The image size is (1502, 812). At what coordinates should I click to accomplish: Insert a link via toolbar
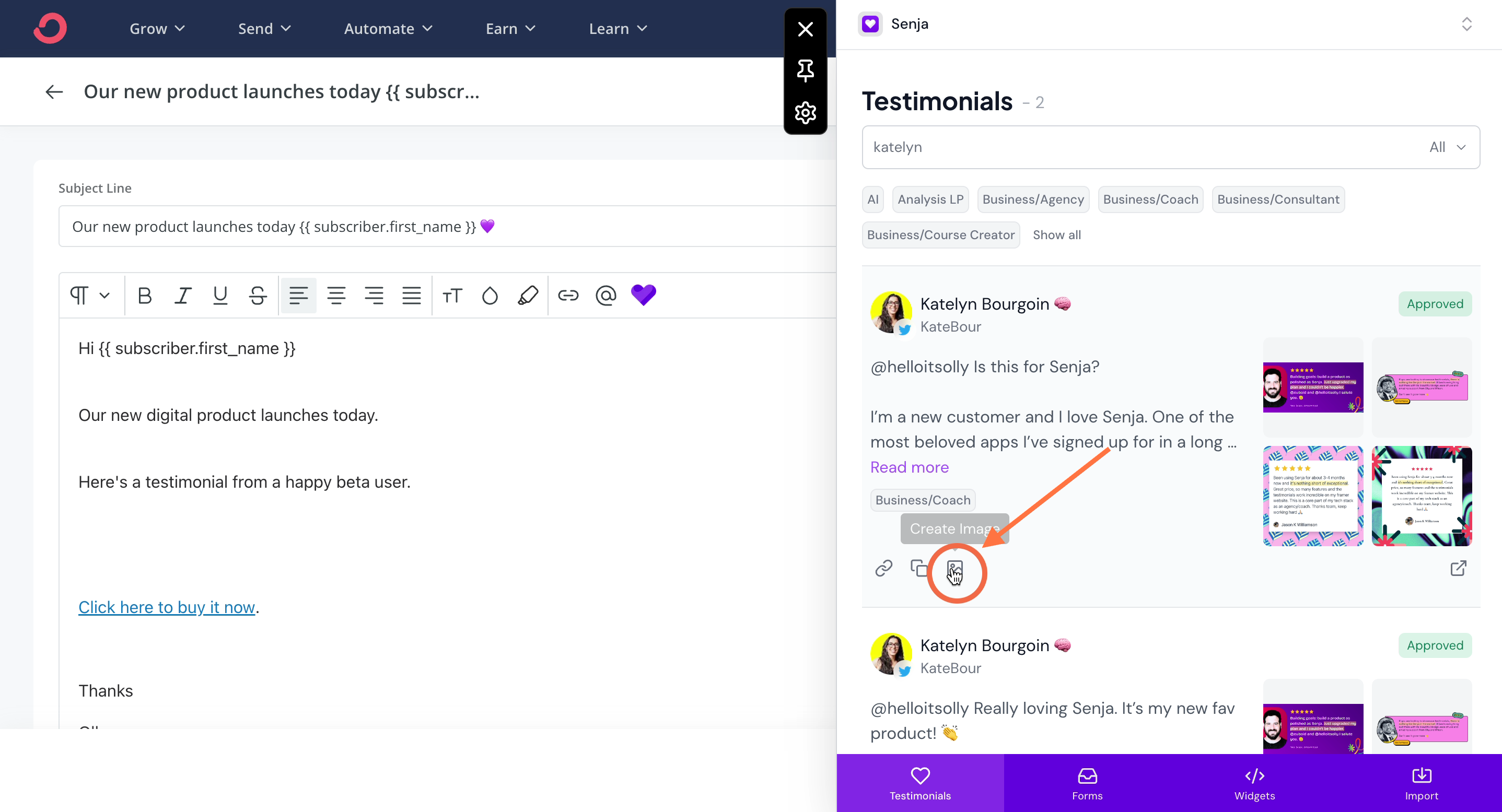point(568,296)
